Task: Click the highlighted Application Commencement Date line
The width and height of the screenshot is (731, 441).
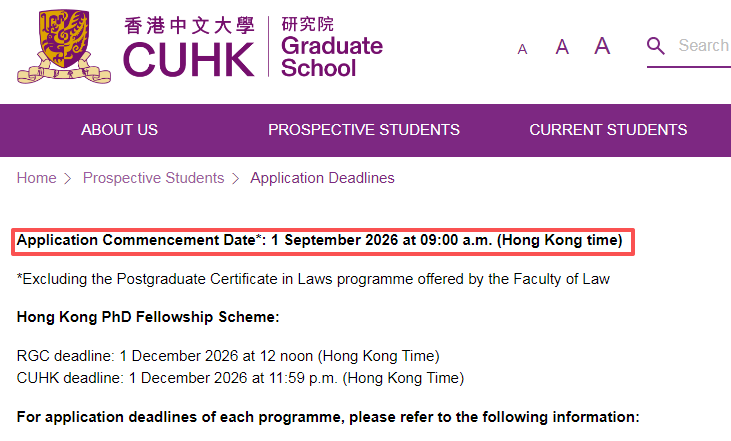Action: coord(323,241)
